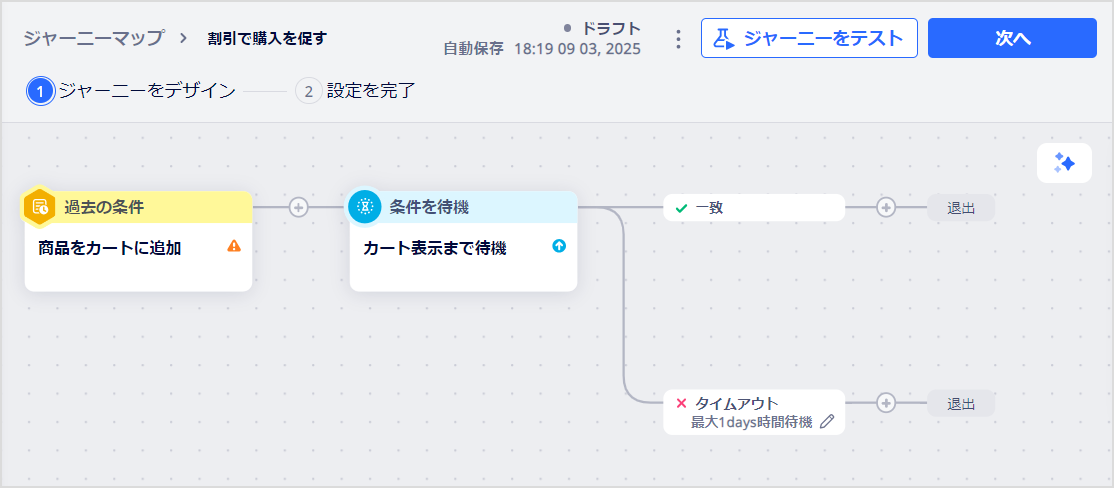
Task: Select the 一致 branch label
Action: pyautogui.click(x=754, y=207)
